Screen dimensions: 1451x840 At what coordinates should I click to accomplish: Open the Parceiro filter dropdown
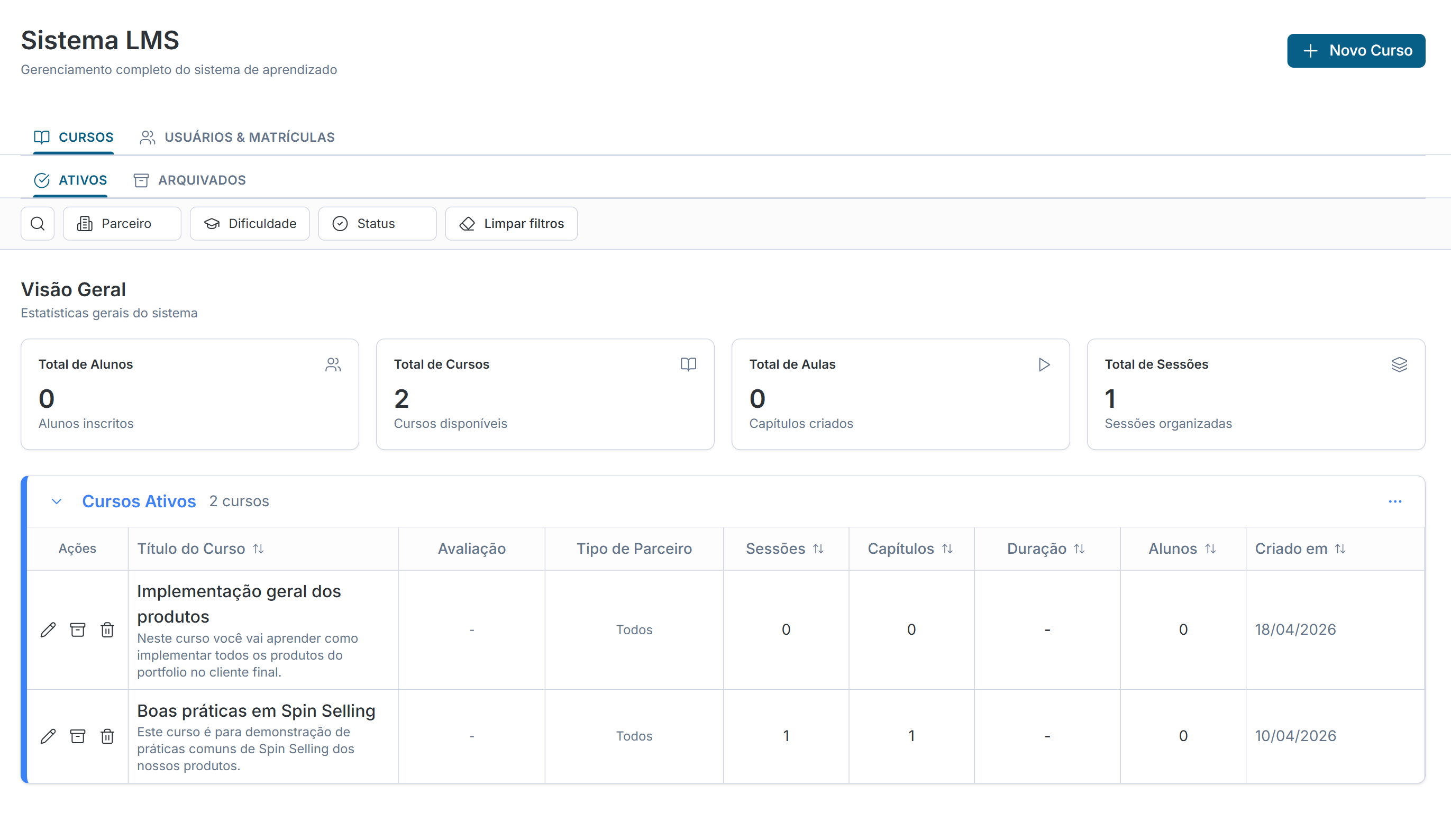point(122,223)
